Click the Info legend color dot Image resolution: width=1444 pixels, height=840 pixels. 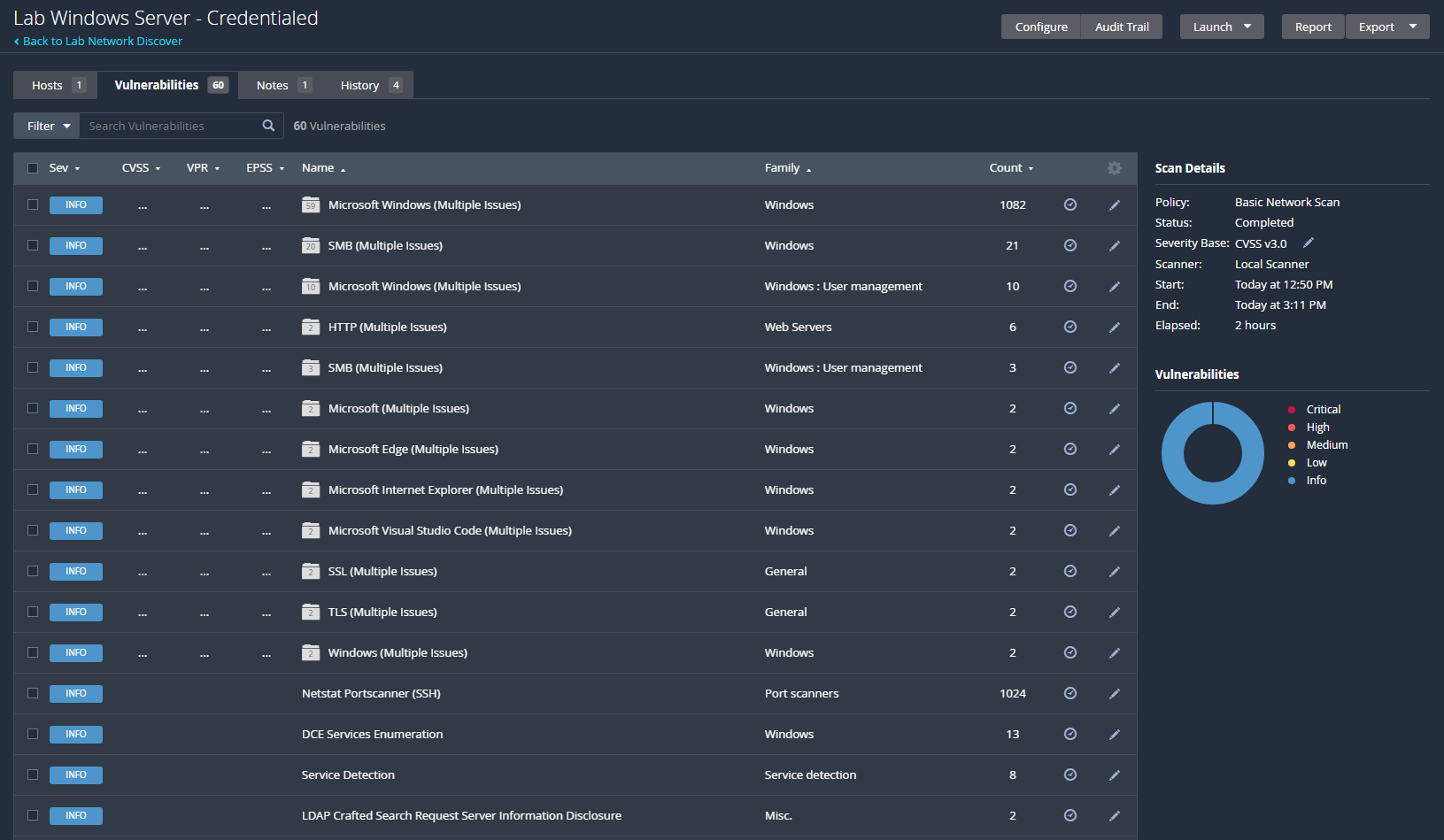[x=1292, y=481]
